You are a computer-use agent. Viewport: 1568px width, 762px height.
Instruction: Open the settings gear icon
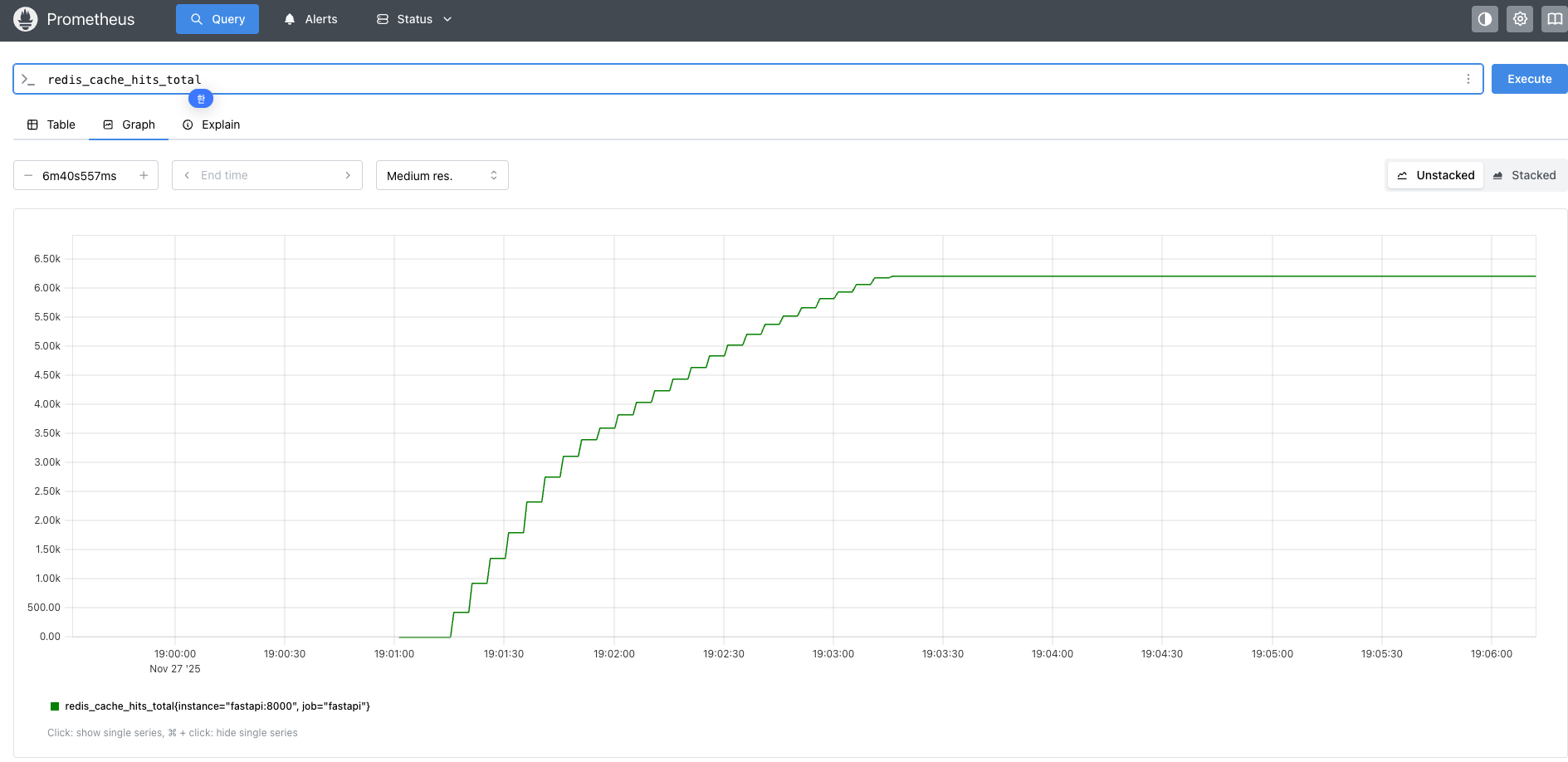(x=1519, y=19)
